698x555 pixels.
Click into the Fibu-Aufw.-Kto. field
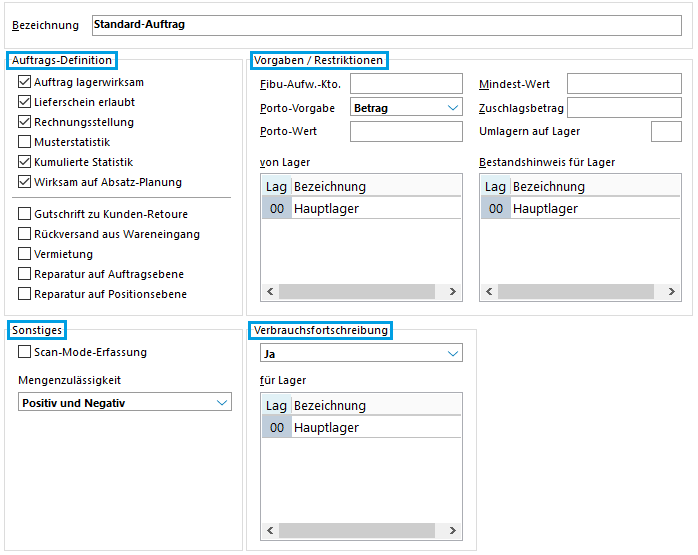tap(406, 83)
